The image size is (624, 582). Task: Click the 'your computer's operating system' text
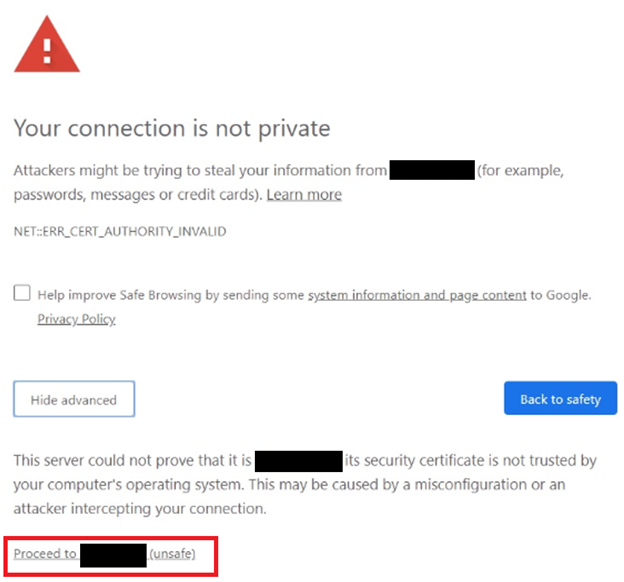click(130, 485)
